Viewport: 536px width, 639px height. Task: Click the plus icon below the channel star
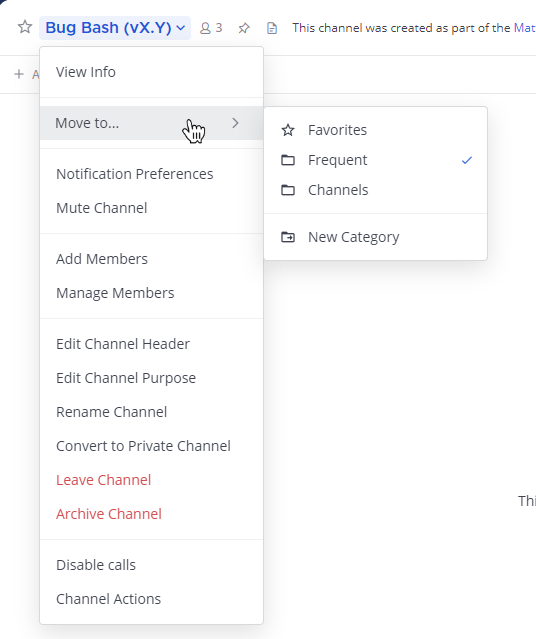coord(19,74)
